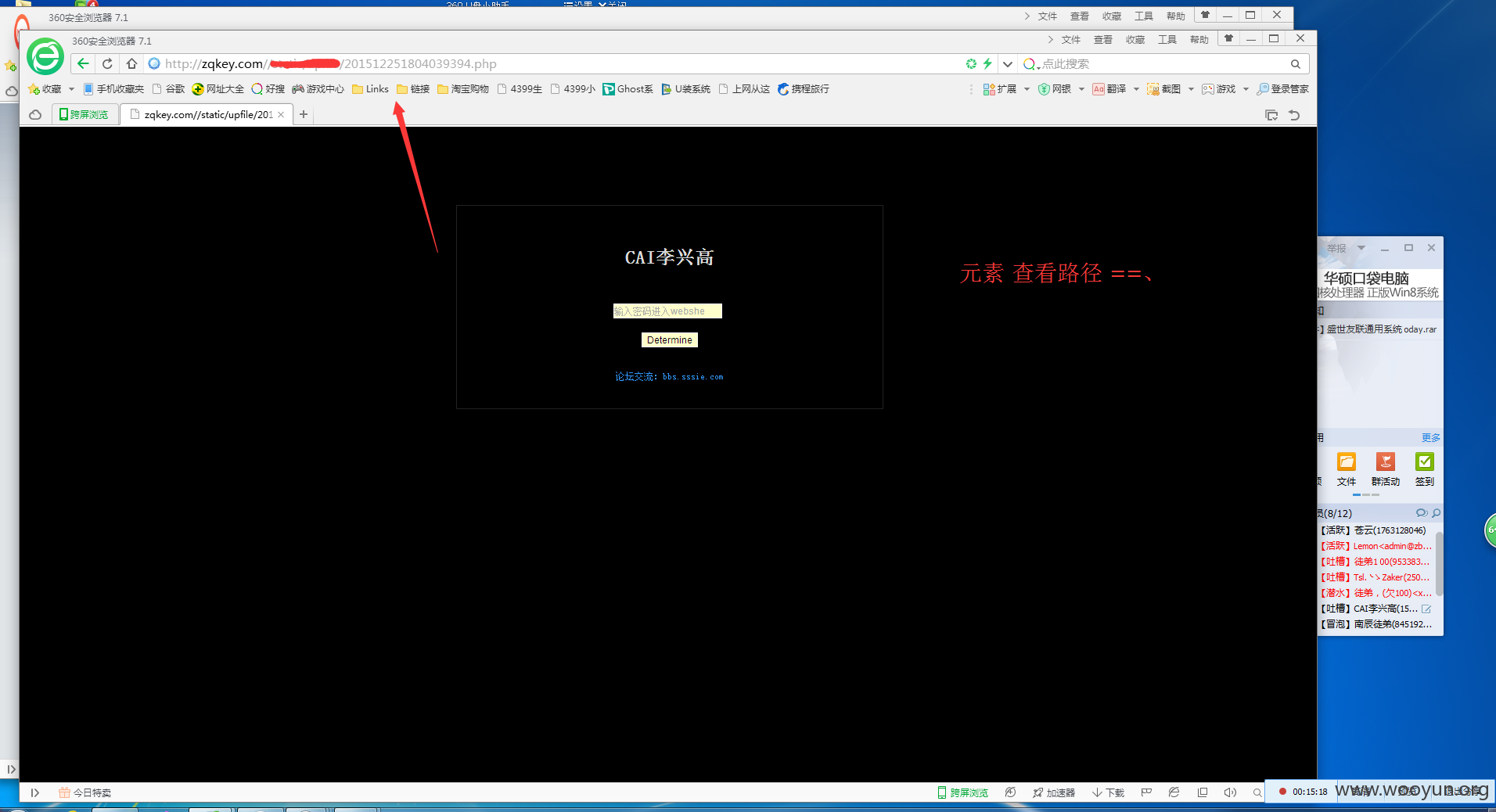Close the zqkey.com tab

pyautogui.click(x=281, y=115)
